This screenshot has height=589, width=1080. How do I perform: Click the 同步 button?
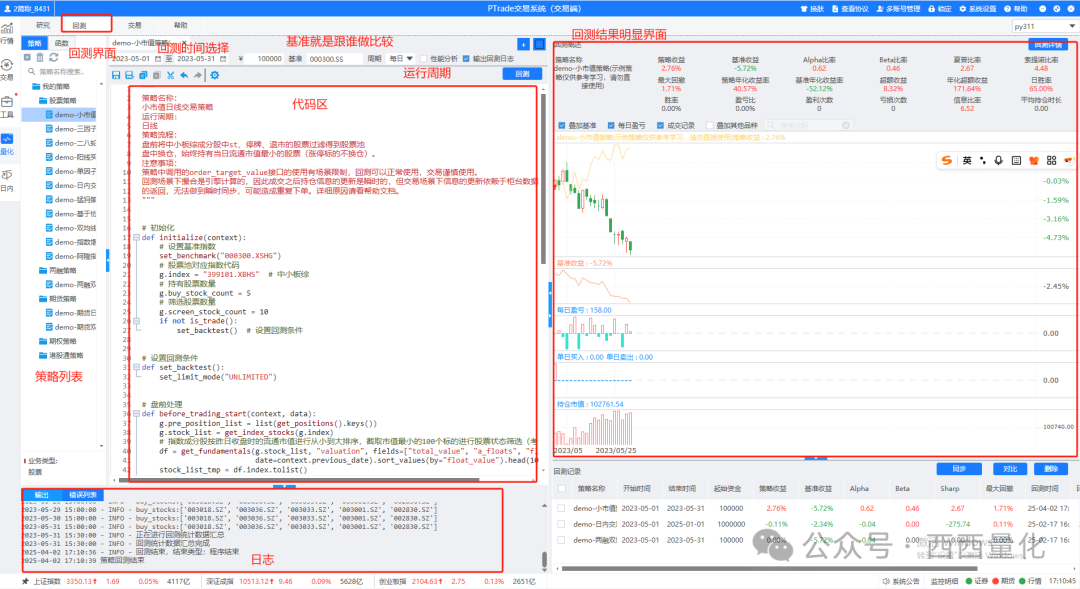[x=959, y=468]
